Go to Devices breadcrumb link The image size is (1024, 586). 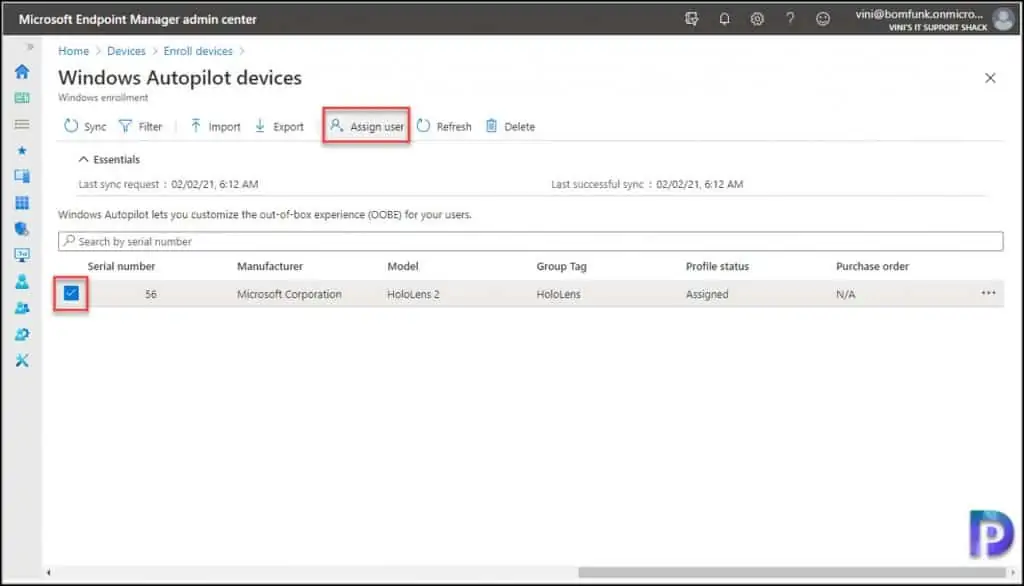click(x=126, y=51)
